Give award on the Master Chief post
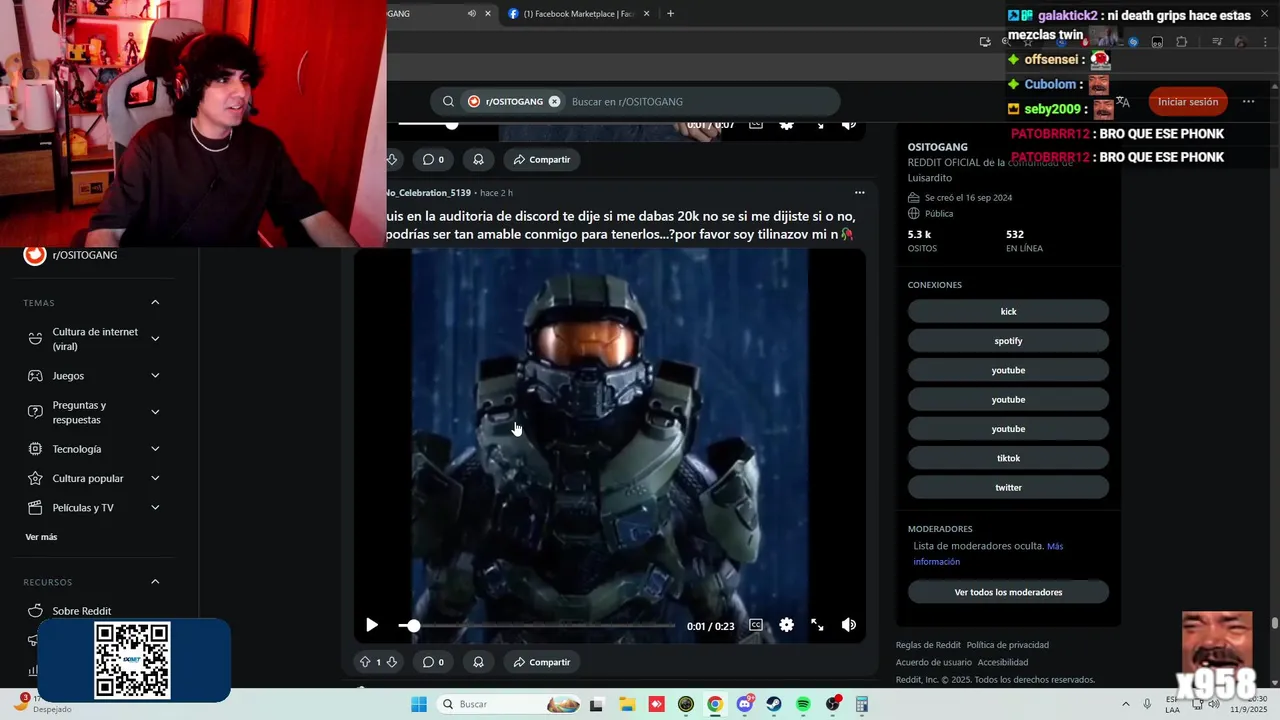The height and width of the screenshot is (720, 1280). 478,662
